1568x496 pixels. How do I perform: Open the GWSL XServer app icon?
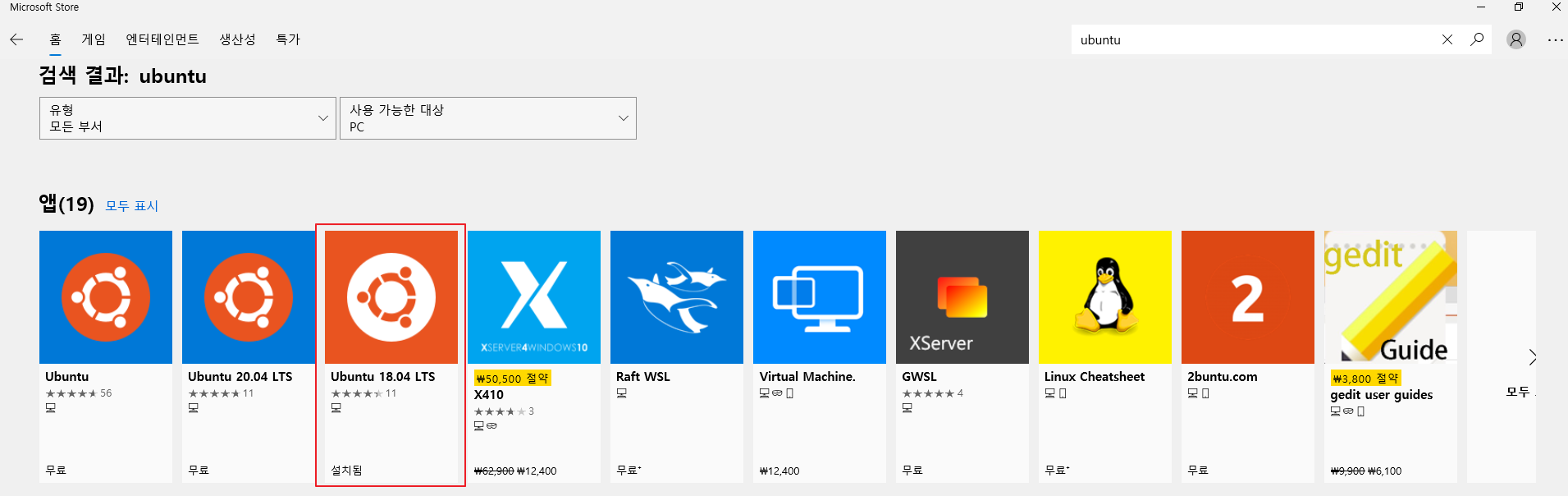click(x=962, y=297)
